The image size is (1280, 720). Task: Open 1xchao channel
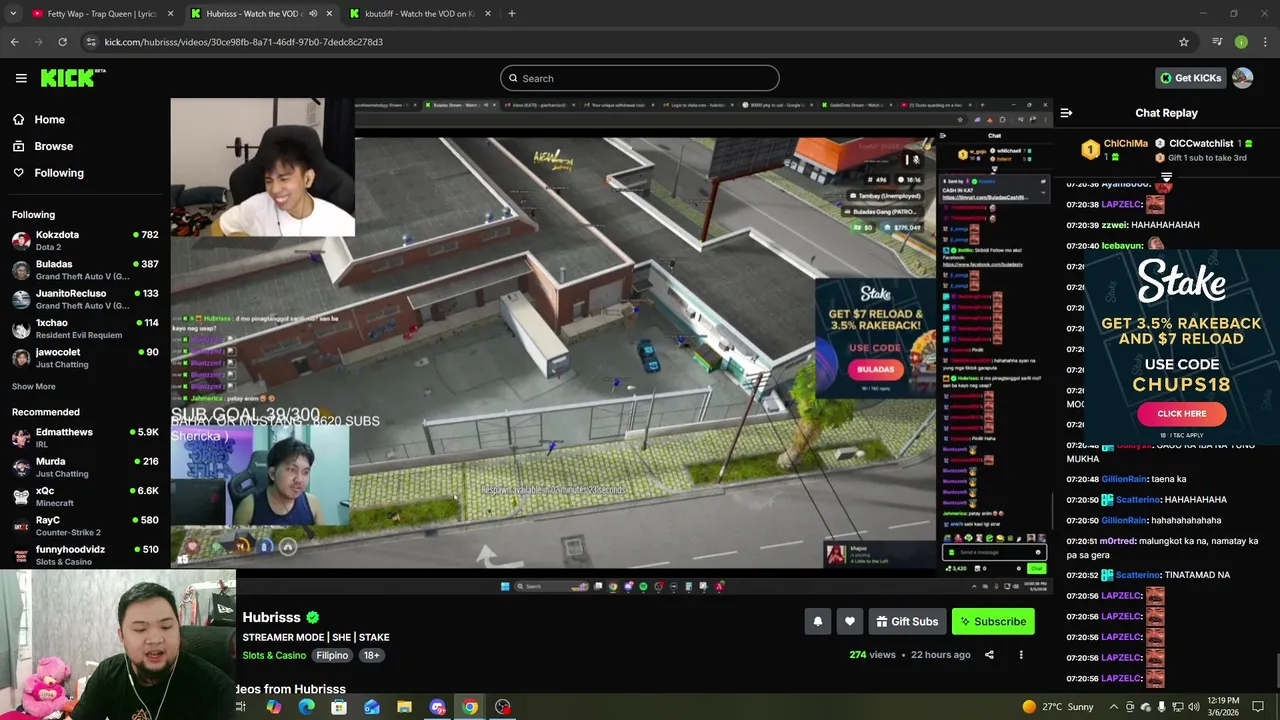point(85,328)
